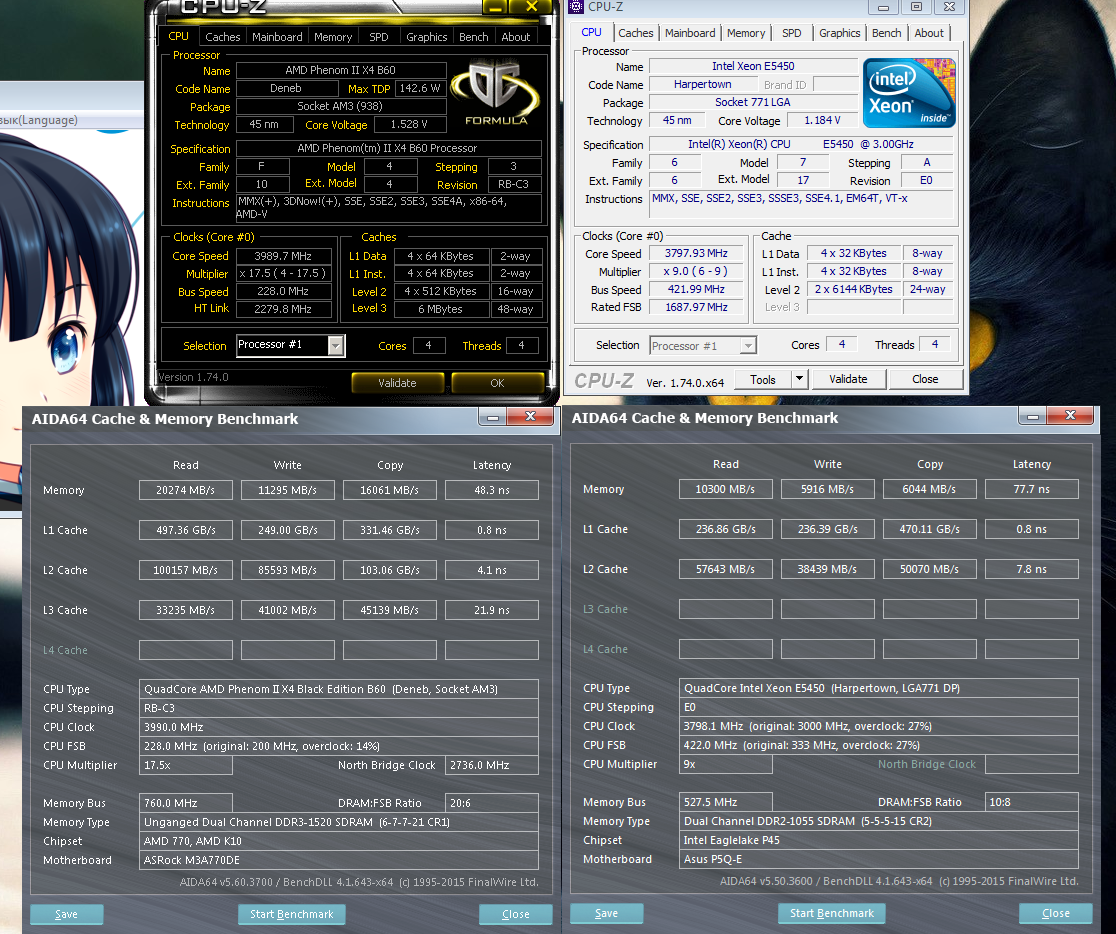Viewport: 1116px width, 934px height.
Task: Open SPD tab in right CPU-Z
Action: point(791,33)
